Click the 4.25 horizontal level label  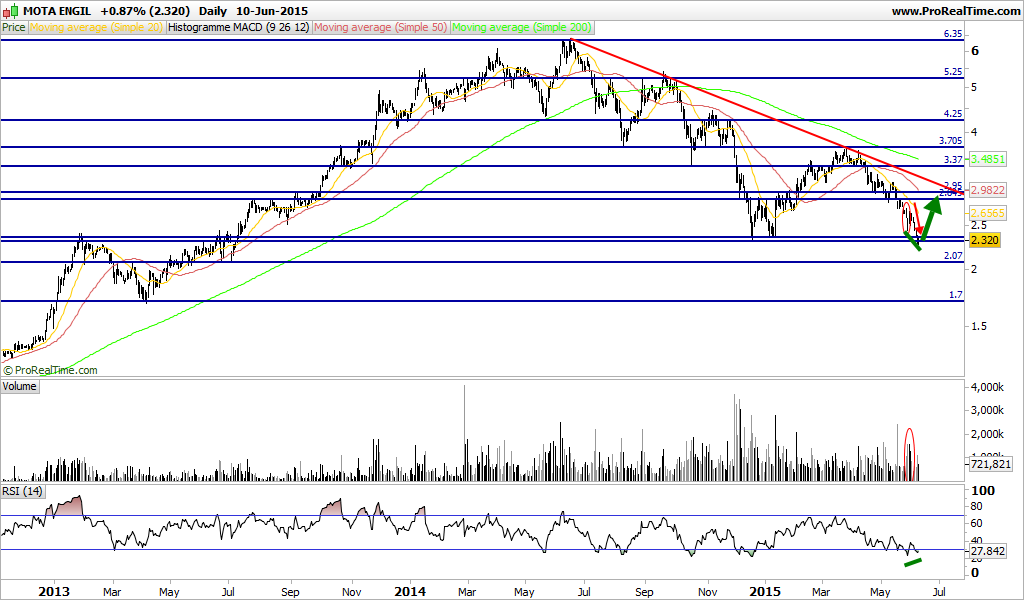point(953,114)
